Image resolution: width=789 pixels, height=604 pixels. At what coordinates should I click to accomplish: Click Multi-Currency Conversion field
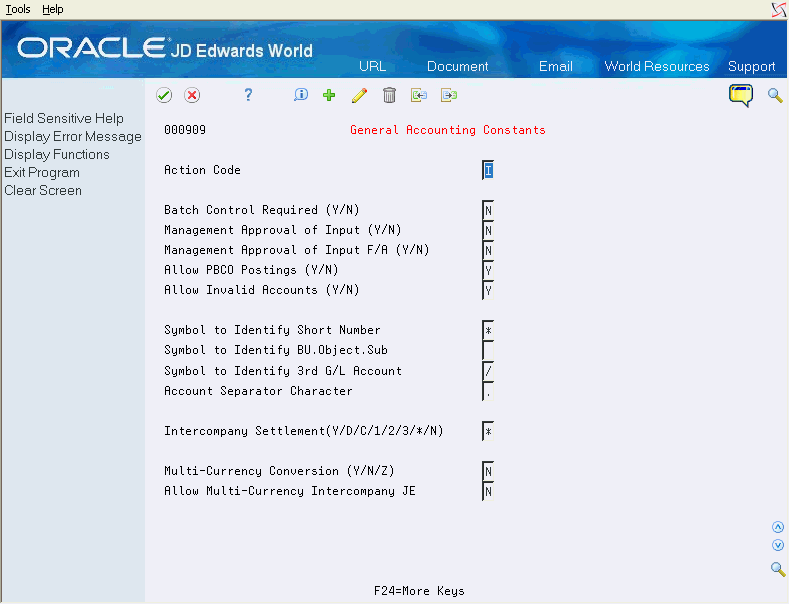[x=488, y=471]
